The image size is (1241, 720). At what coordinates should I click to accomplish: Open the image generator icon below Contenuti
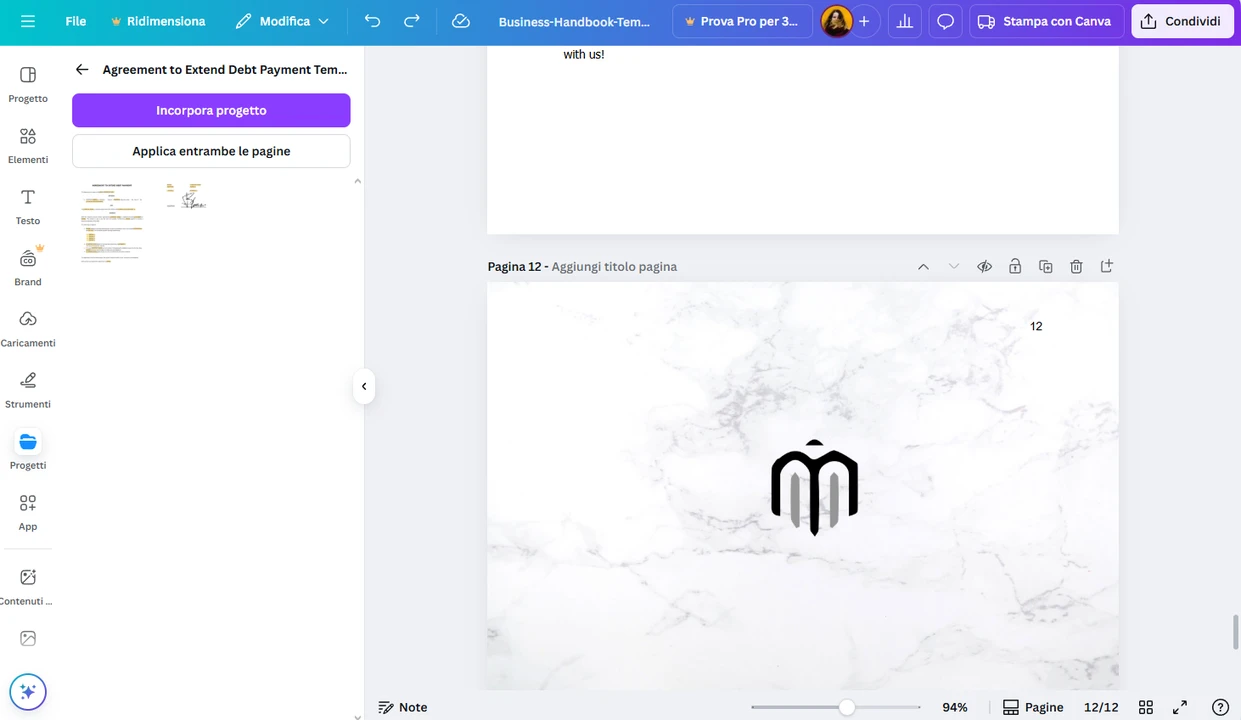(x=28, y=638)
